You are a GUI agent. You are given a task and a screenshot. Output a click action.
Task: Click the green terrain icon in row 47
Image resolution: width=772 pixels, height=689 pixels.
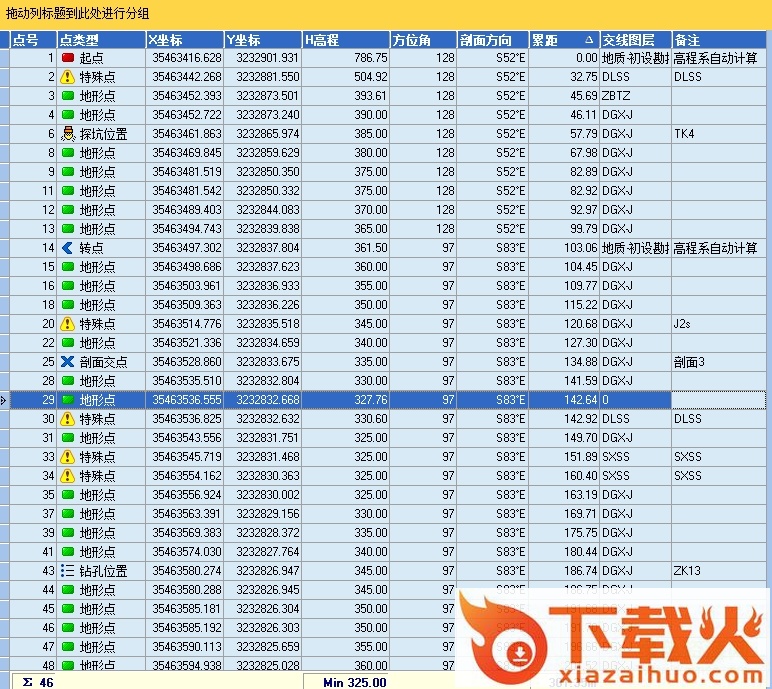coord(68,647)
